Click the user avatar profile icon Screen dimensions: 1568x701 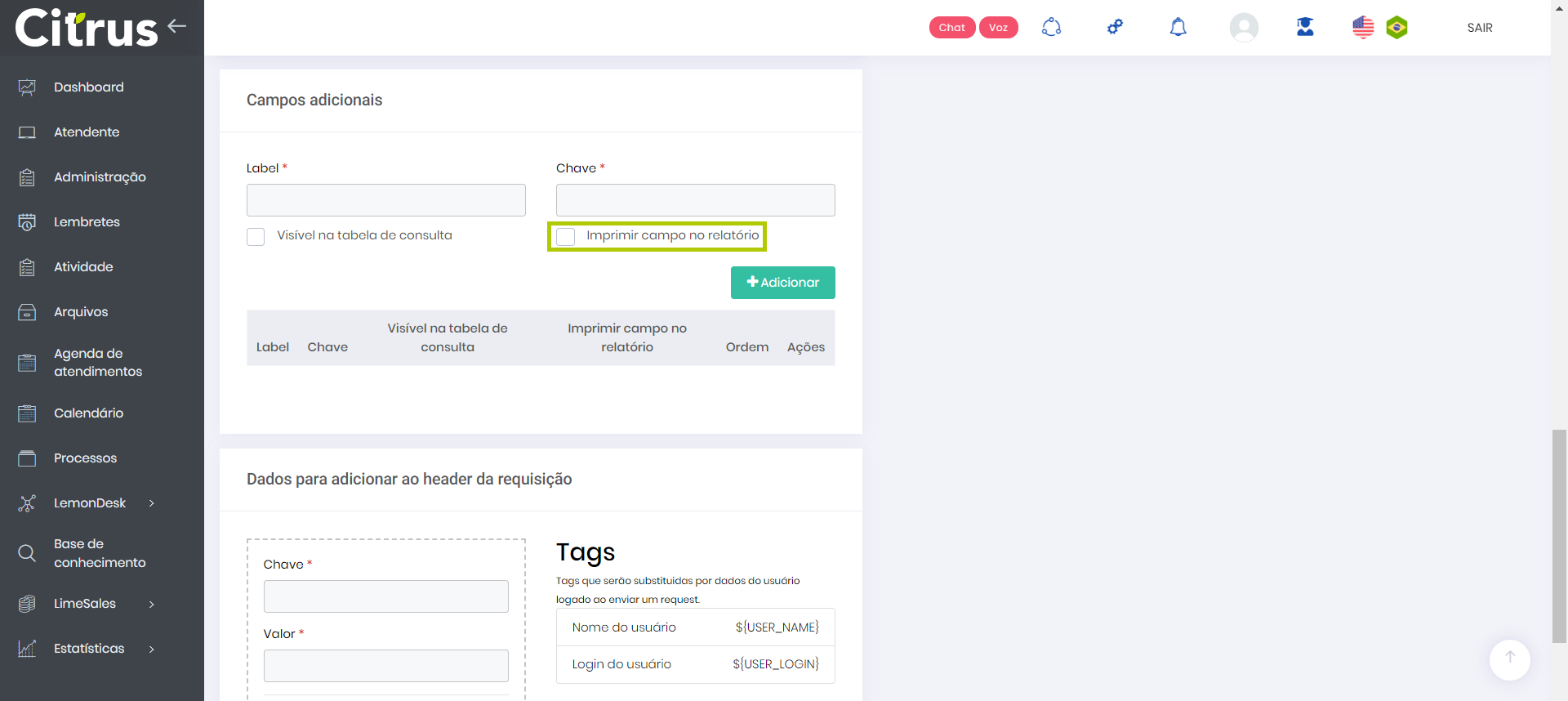click(1243, 28)
